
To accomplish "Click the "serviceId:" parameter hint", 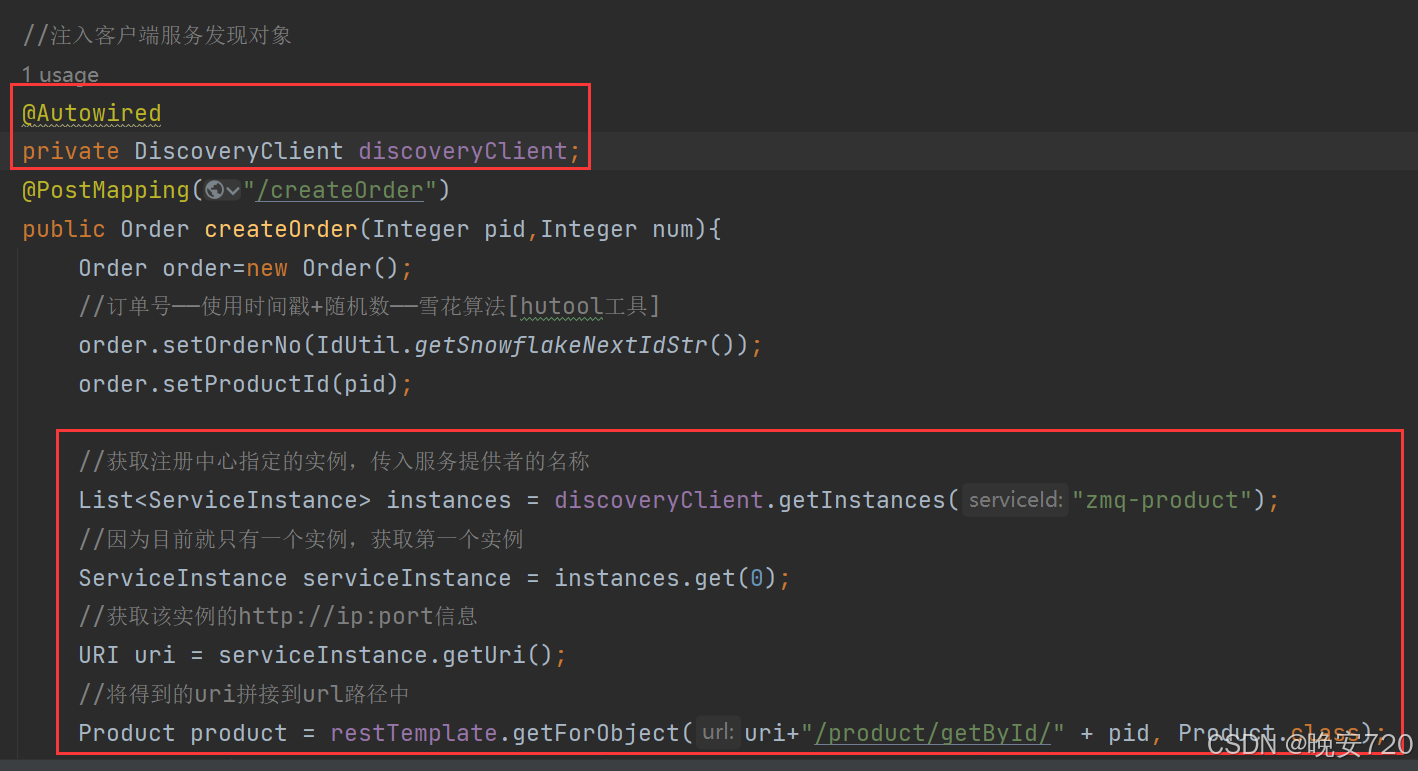I will point(1015,500).
